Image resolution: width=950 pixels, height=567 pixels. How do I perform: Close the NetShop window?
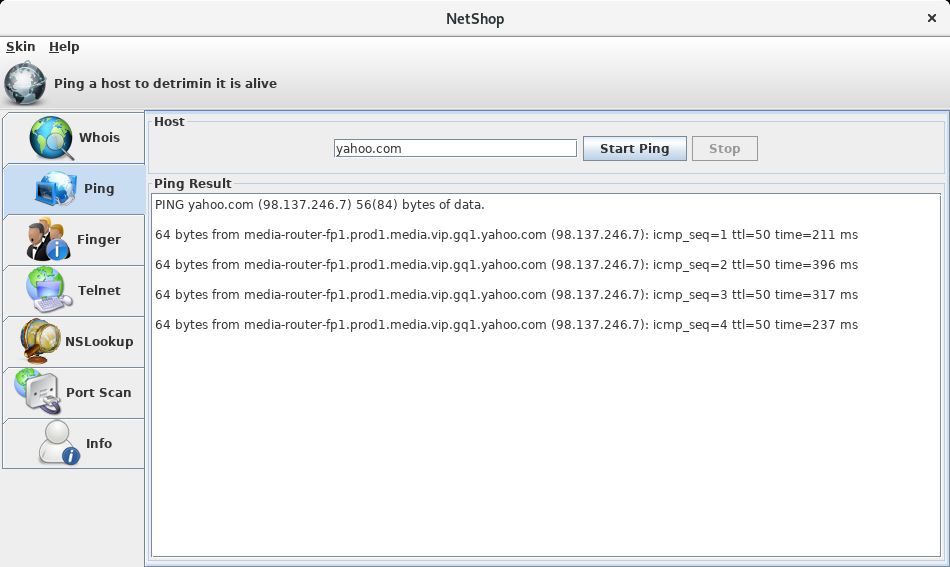tap(932, 18)
